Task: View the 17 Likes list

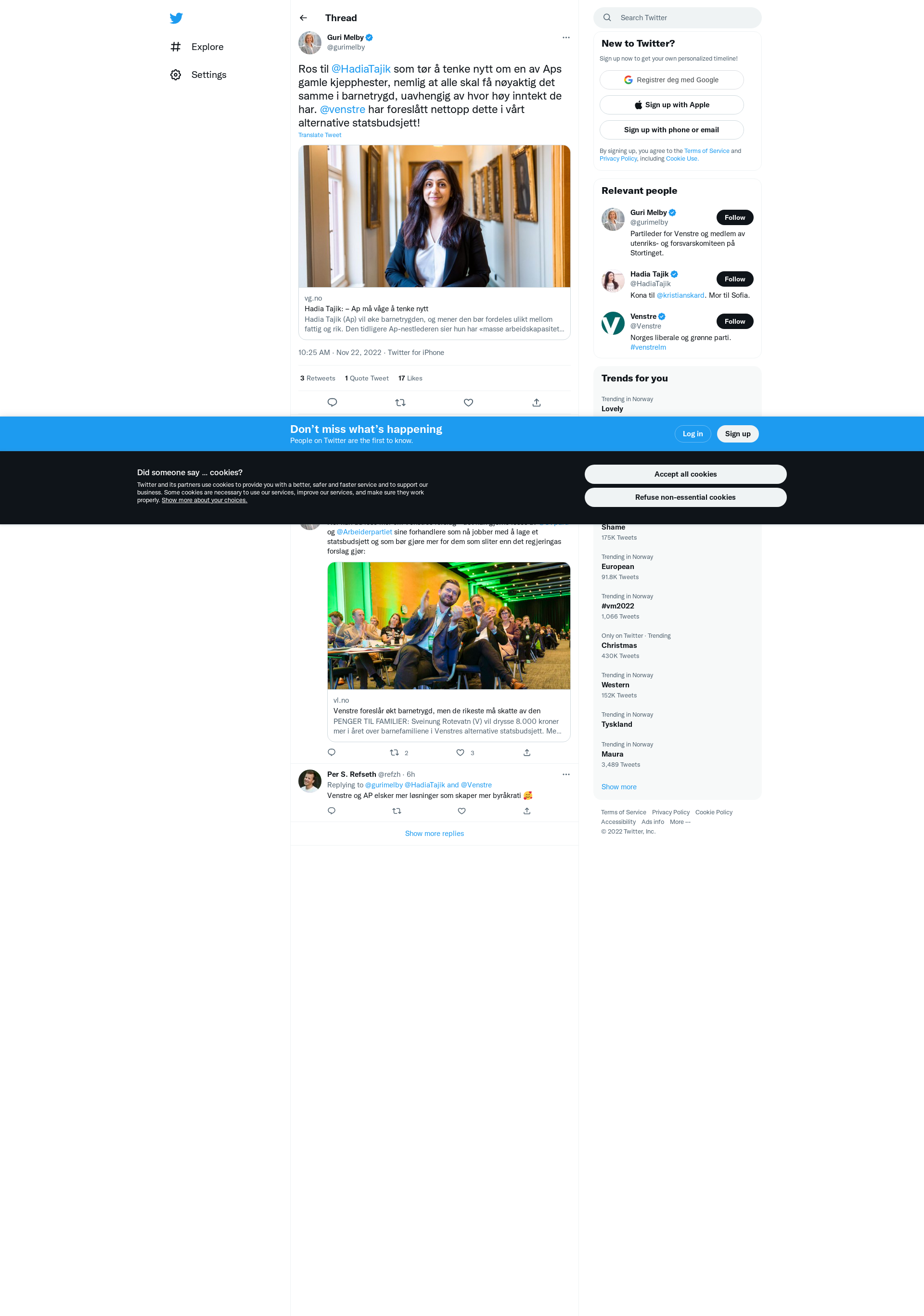Action: [x=410, y=378]
